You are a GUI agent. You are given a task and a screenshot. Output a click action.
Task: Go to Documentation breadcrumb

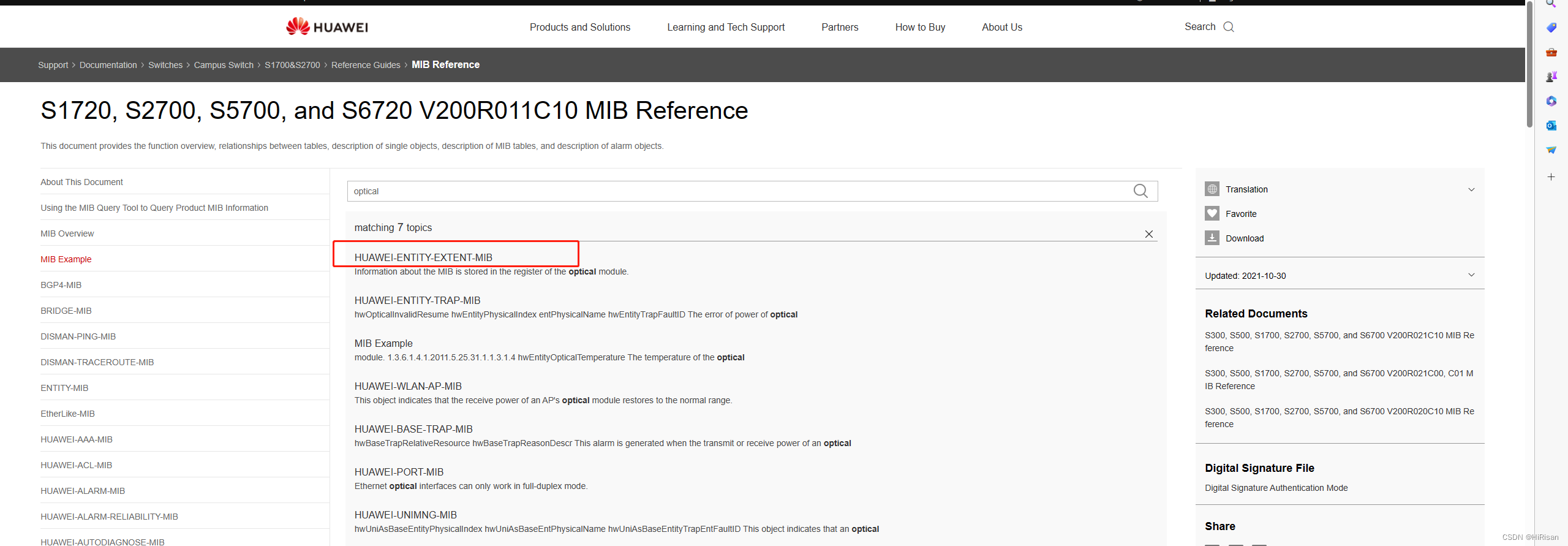(x=108, y=65)
